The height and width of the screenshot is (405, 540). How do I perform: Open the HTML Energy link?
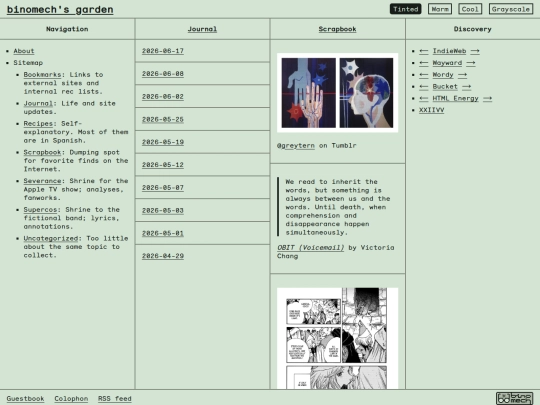[456, 98]
